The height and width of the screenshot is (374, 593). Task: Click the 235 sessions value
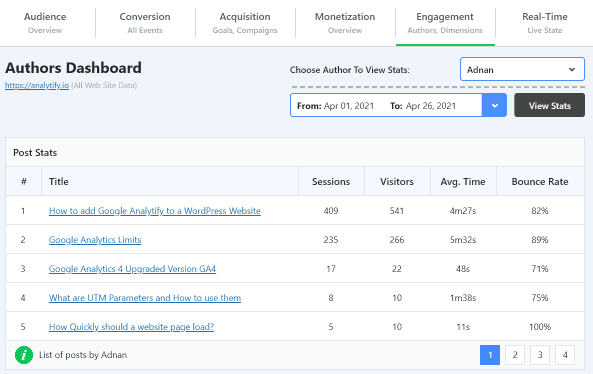(331, 240)
